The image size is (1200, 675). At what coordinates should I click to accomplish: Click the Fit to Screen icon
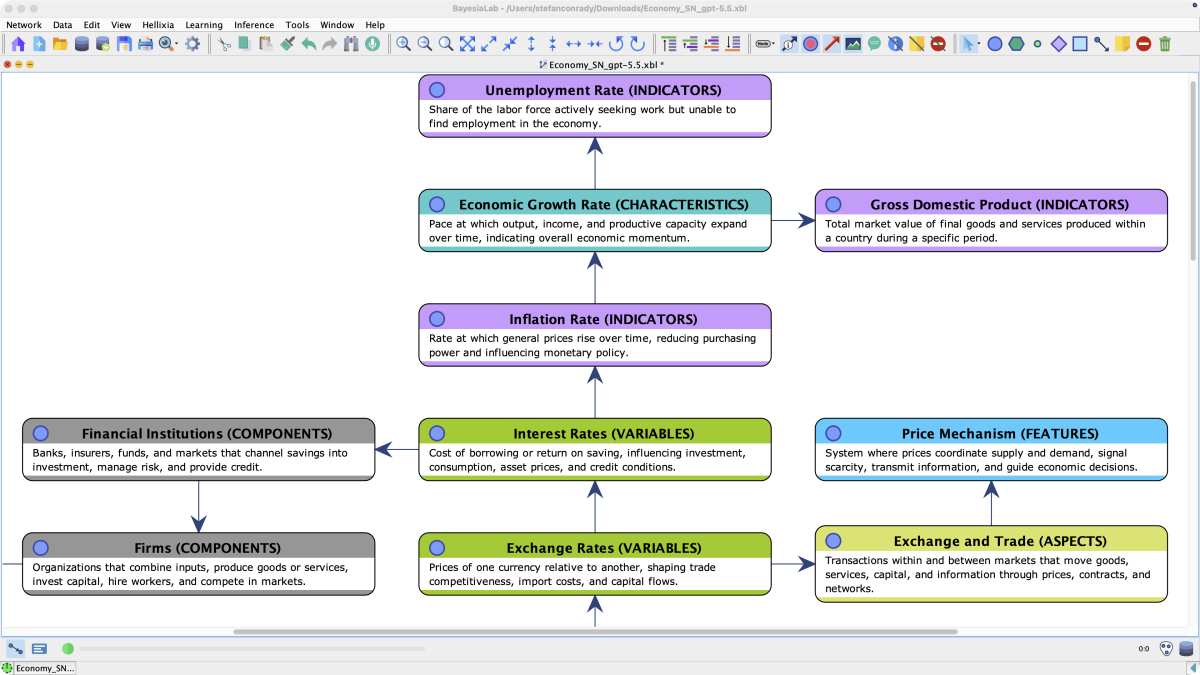click(x=467, y=44)
